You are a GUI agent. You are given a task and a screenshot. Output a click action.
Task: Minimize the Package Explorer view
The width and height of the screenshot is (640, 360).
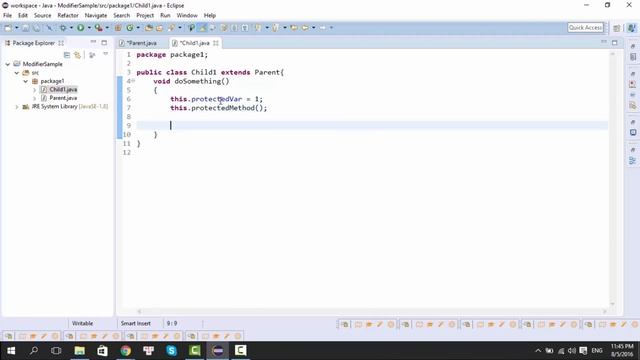click(x=93, y=42)
